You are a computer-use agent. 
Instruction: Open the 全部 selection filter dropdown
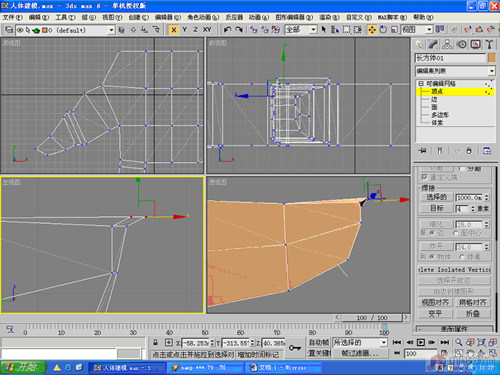tap(313, 30)
